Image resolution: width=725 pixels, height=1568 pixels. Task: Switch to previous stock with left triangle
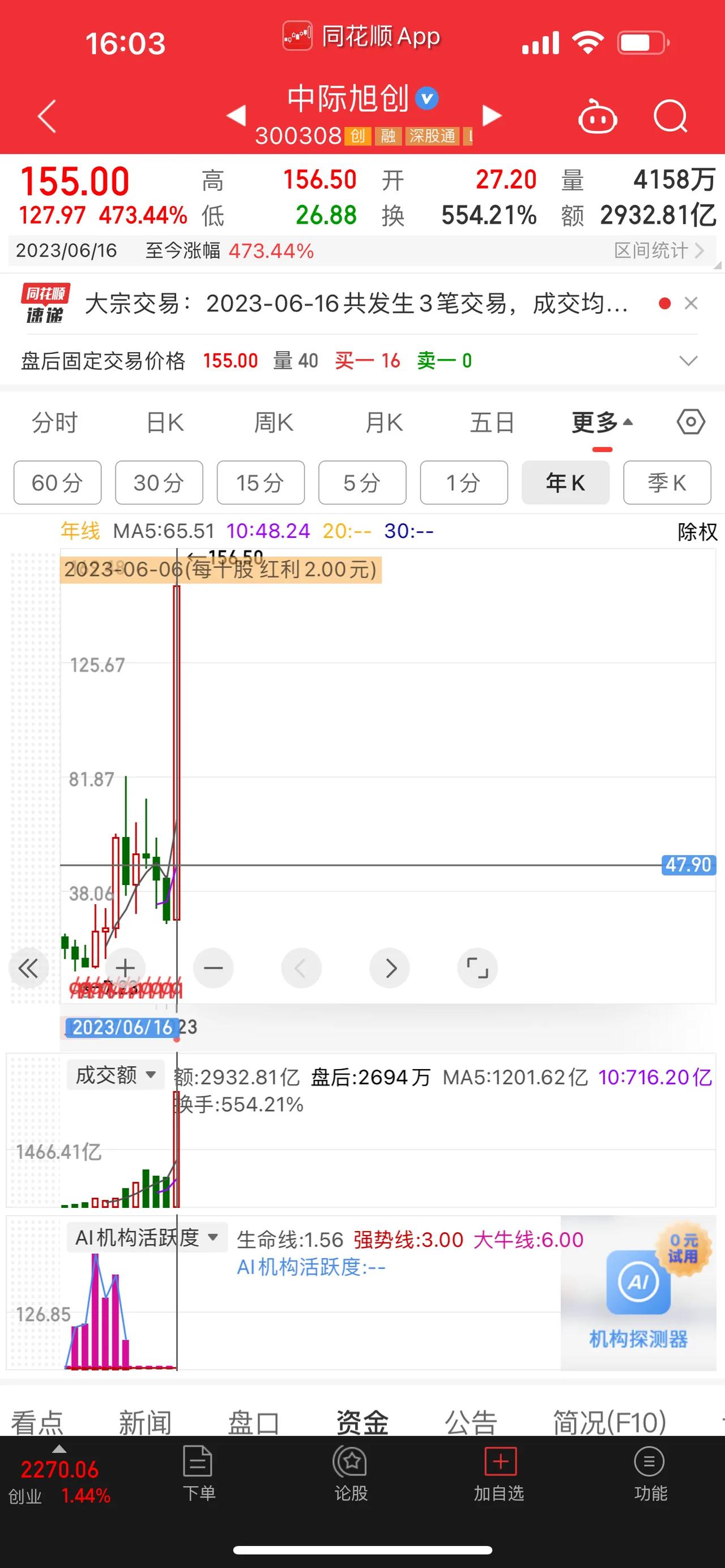point(236,115)
